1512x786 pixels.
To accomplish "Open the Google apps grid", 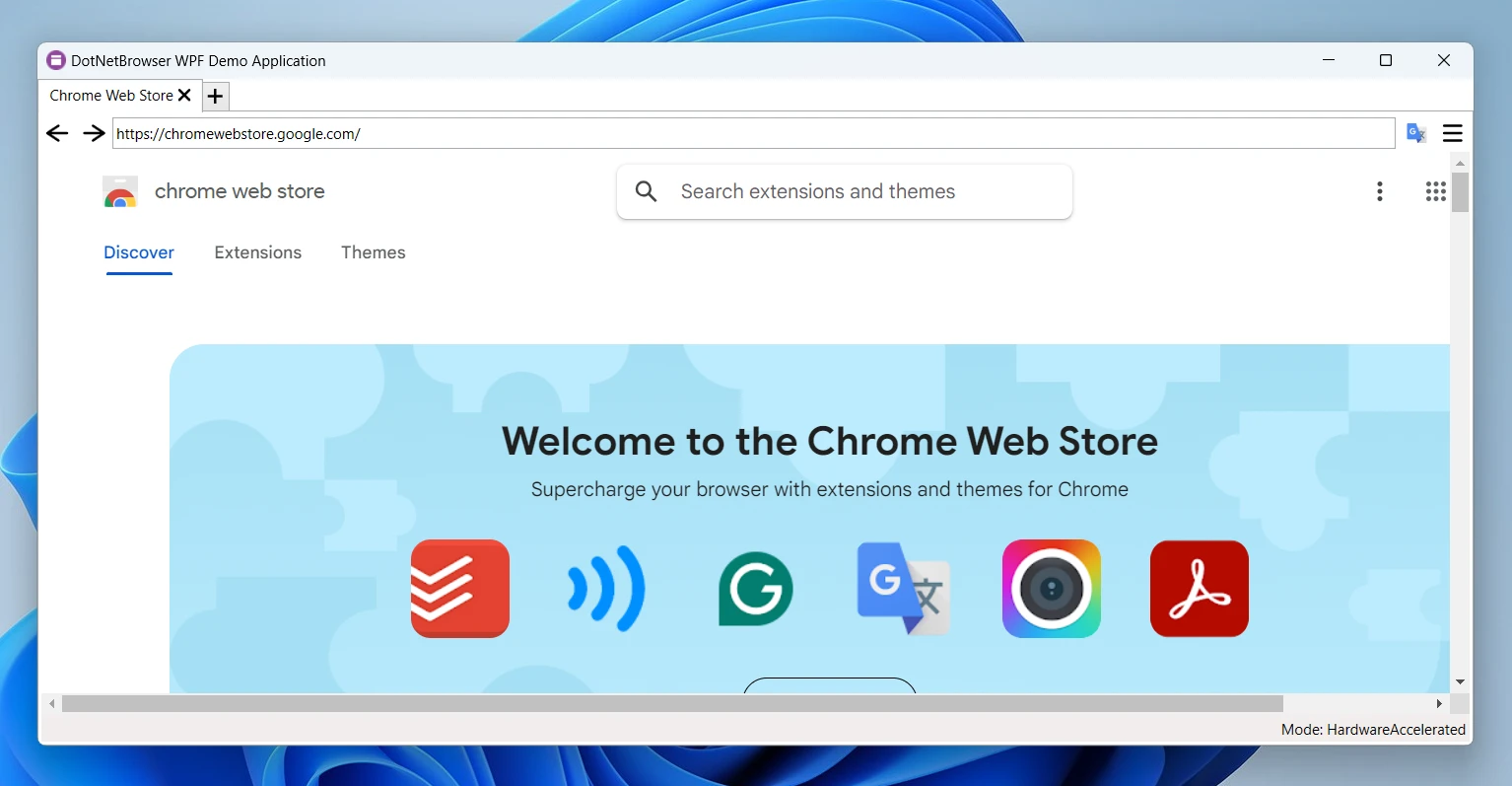I will (1436, 191).
